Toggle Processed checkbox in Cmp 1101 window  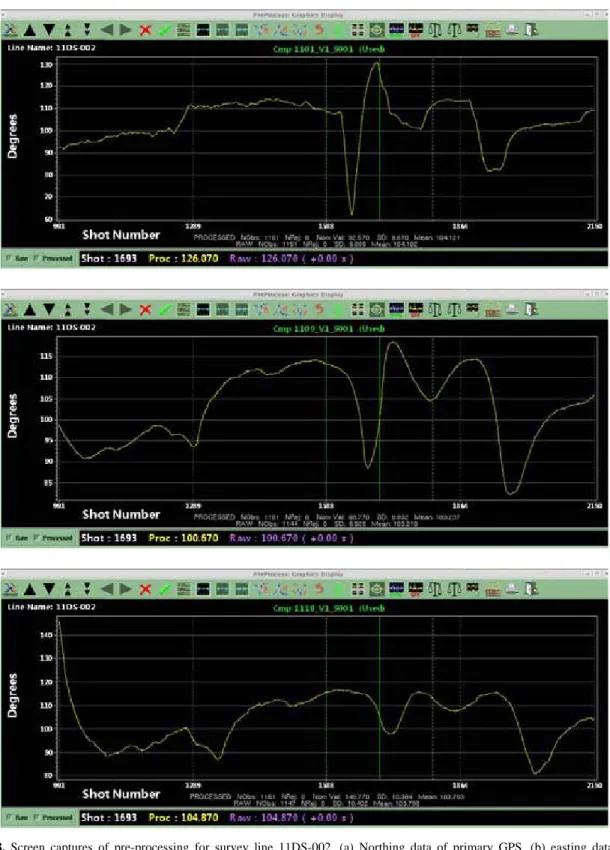click(36, 259)
